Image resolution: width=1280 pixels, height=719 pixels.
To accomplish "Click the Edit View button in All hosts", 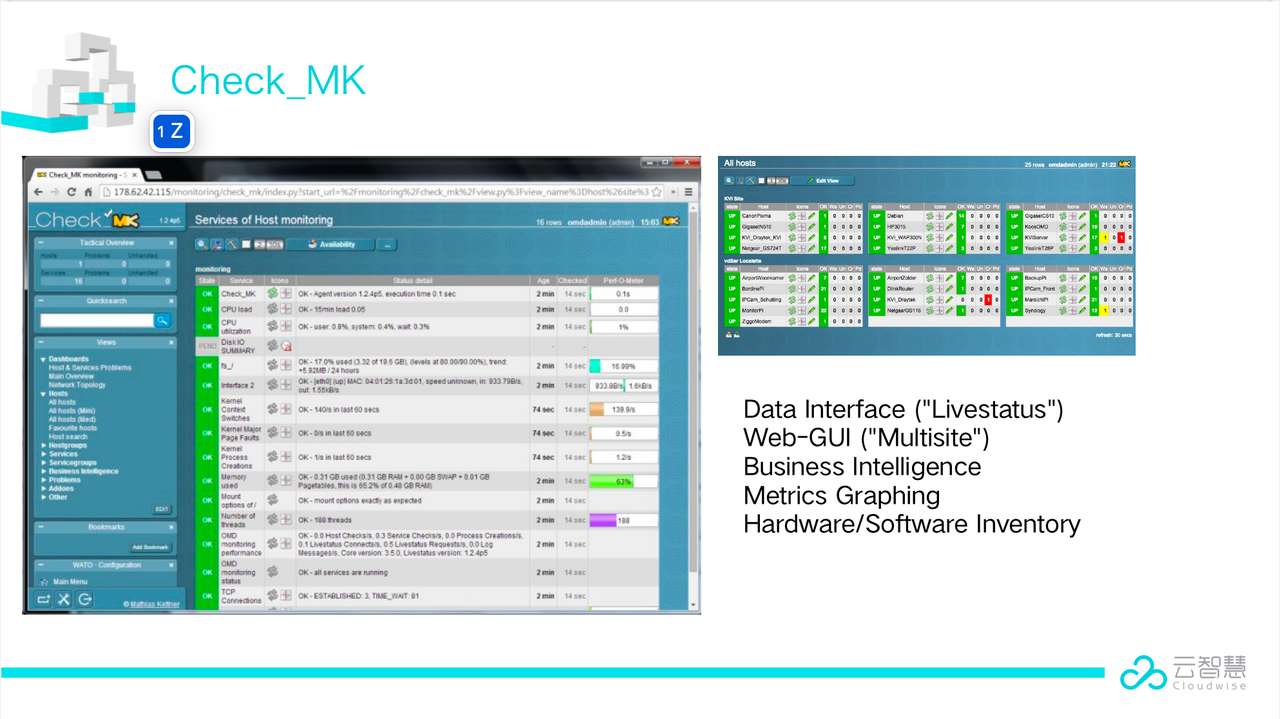I will tap(823, 181).
